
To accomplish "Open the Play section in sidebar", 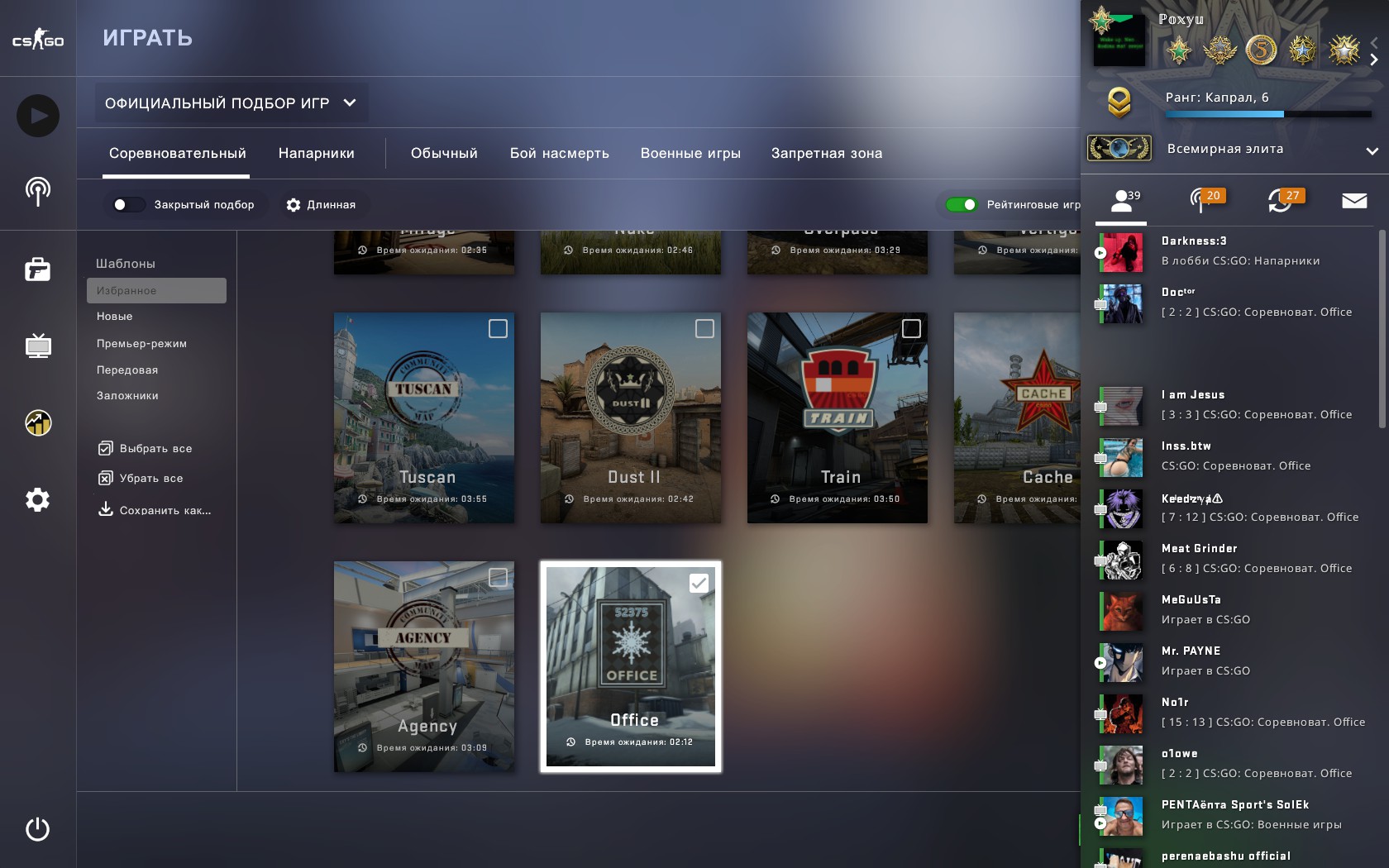I will pyautogui.click(x=38, y=116).
